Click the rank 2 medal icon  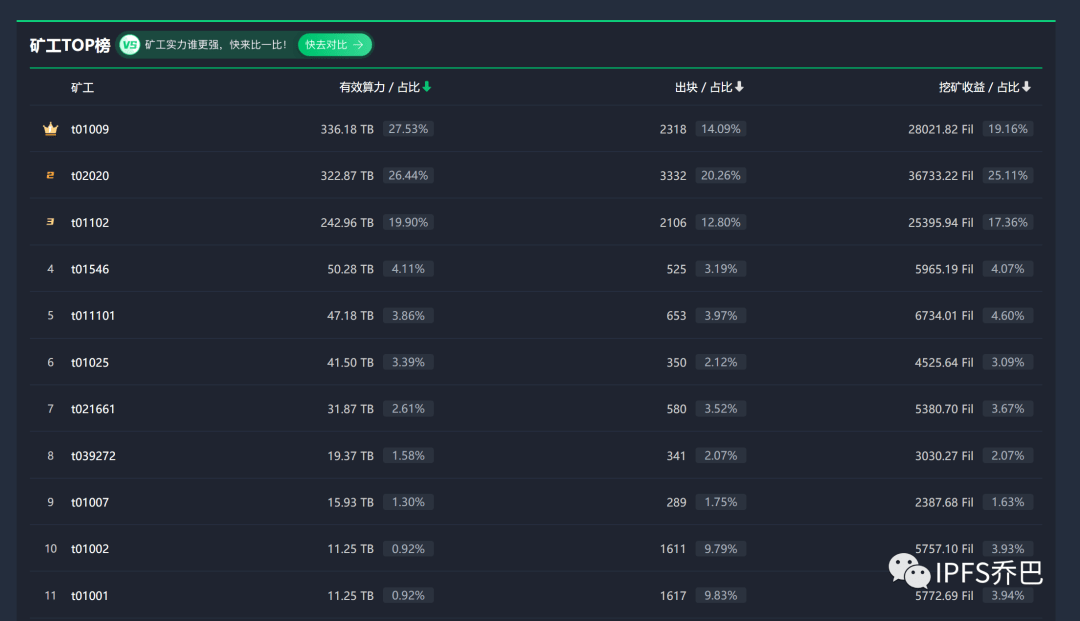coord(50,176)
